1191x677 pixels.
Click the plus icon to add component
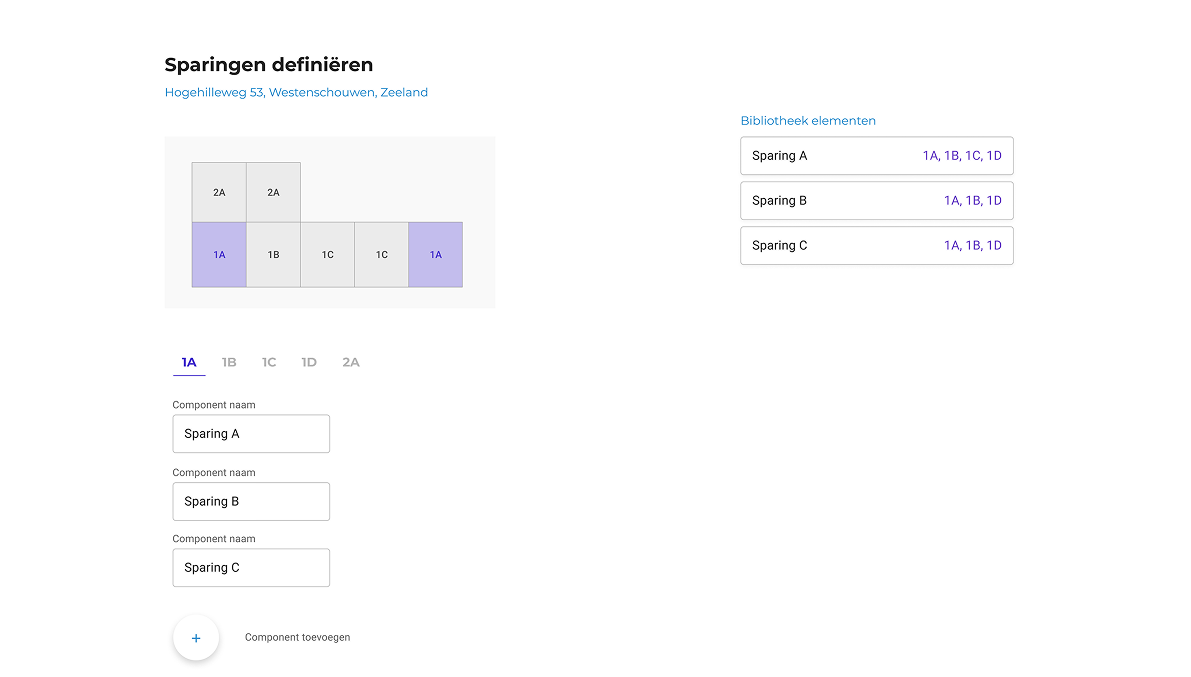point(196,638)
